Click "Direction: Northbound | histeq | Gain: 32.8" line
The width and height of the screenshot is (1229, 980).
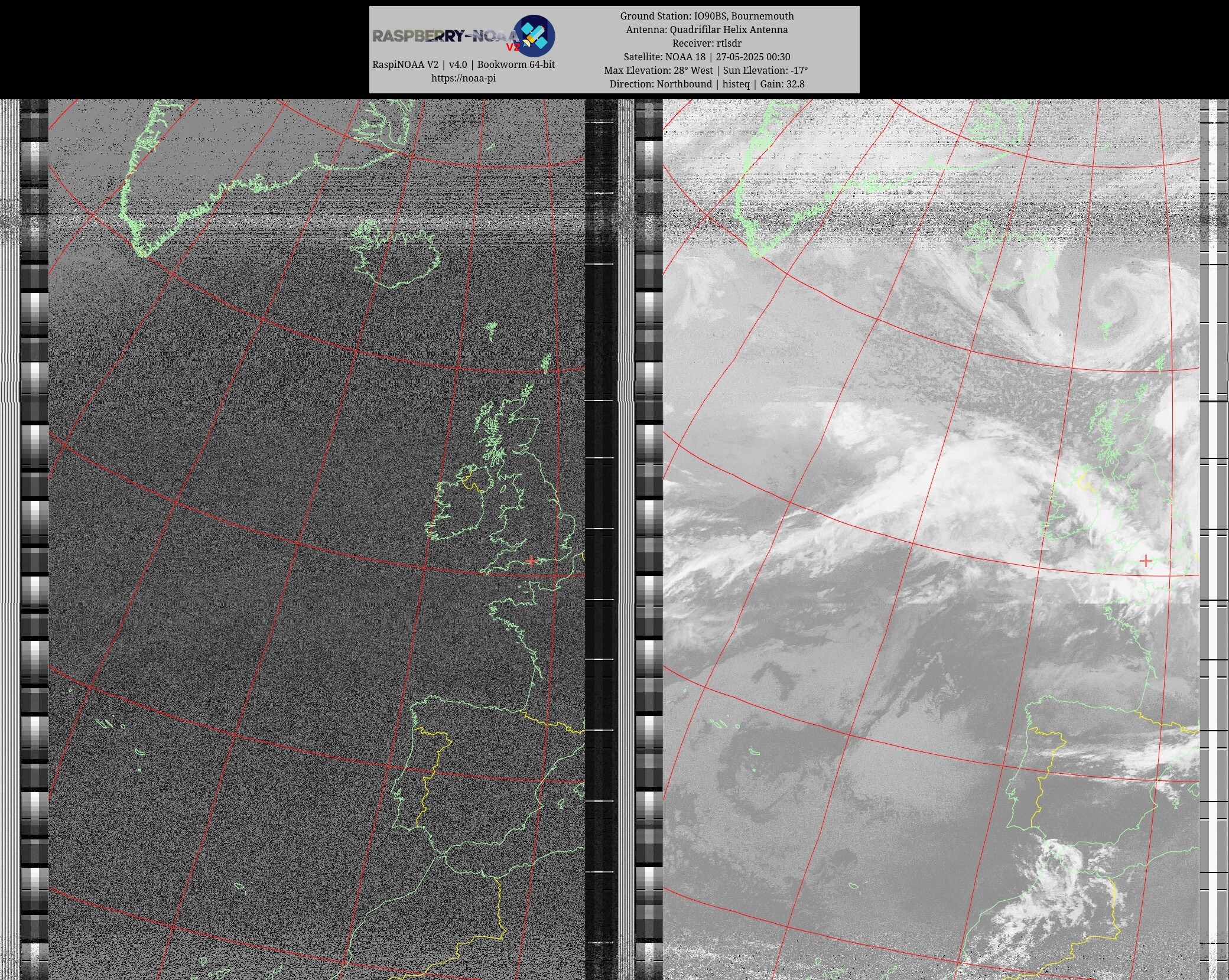tap(707, 84)
